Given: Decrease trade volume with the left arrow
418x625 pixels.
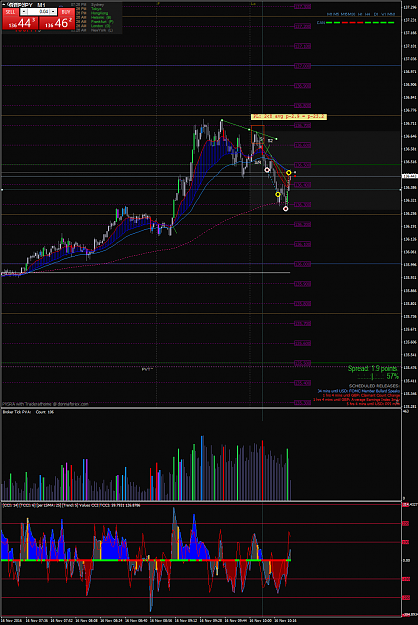Looking at the screenshot, I should click(24, 12).
